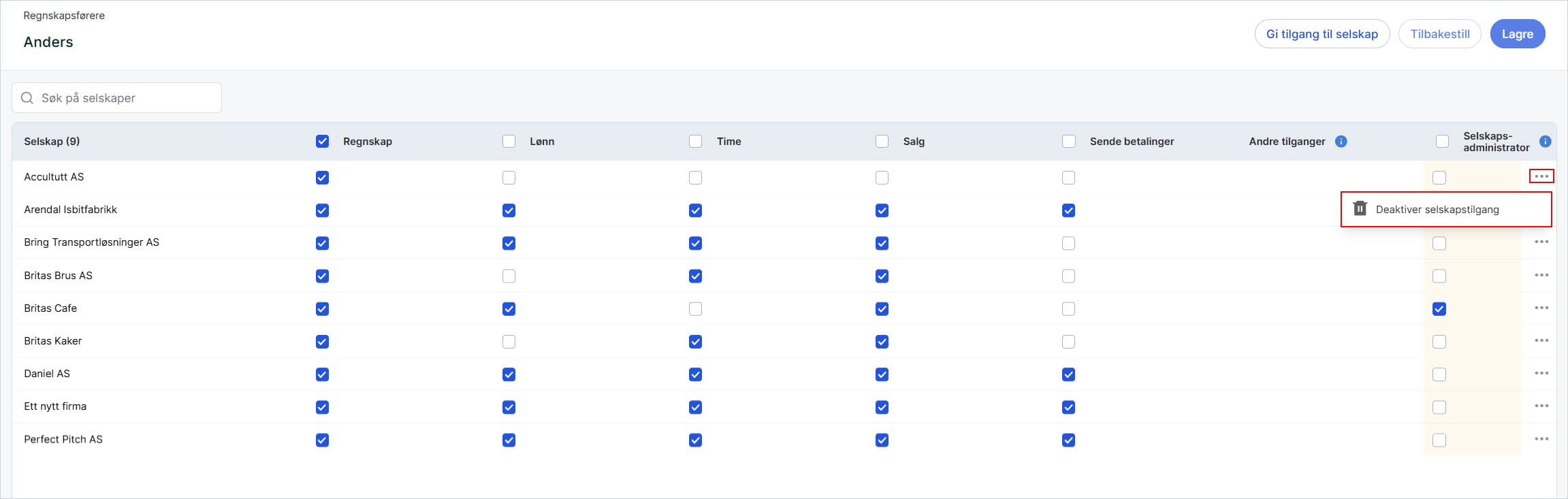The height and width of the screenshot is (499, 1568).
Task: Focus the Søk på selskaper search field
Action: pos(116,98)
